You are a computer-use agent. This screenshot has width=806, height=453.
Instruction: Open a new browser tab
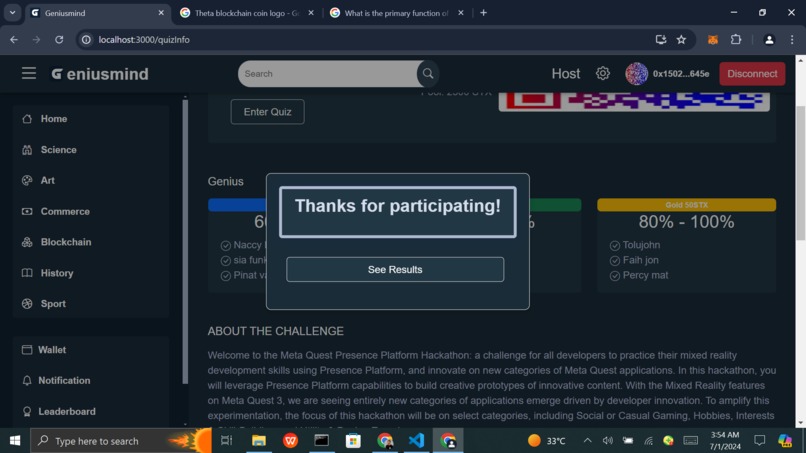point(483,13)
